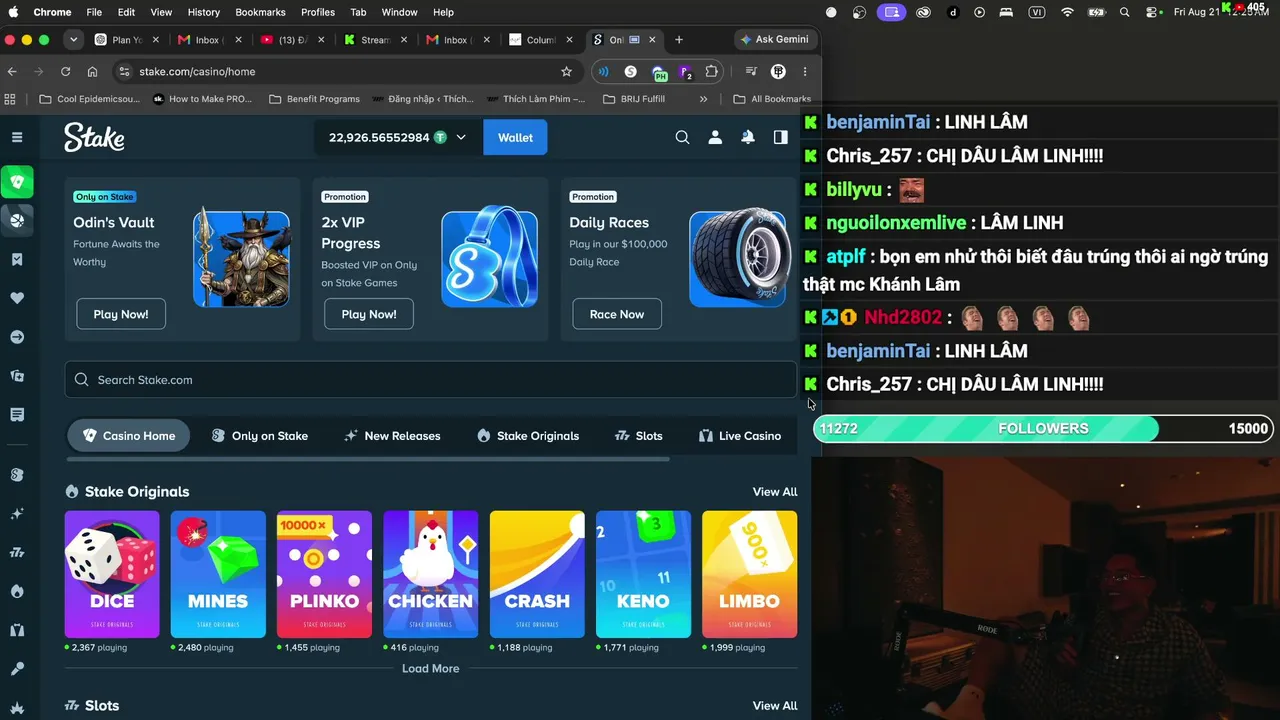The image size is (1280, 720).
Task: Open the site search magnifier icon
Action: 682,137
